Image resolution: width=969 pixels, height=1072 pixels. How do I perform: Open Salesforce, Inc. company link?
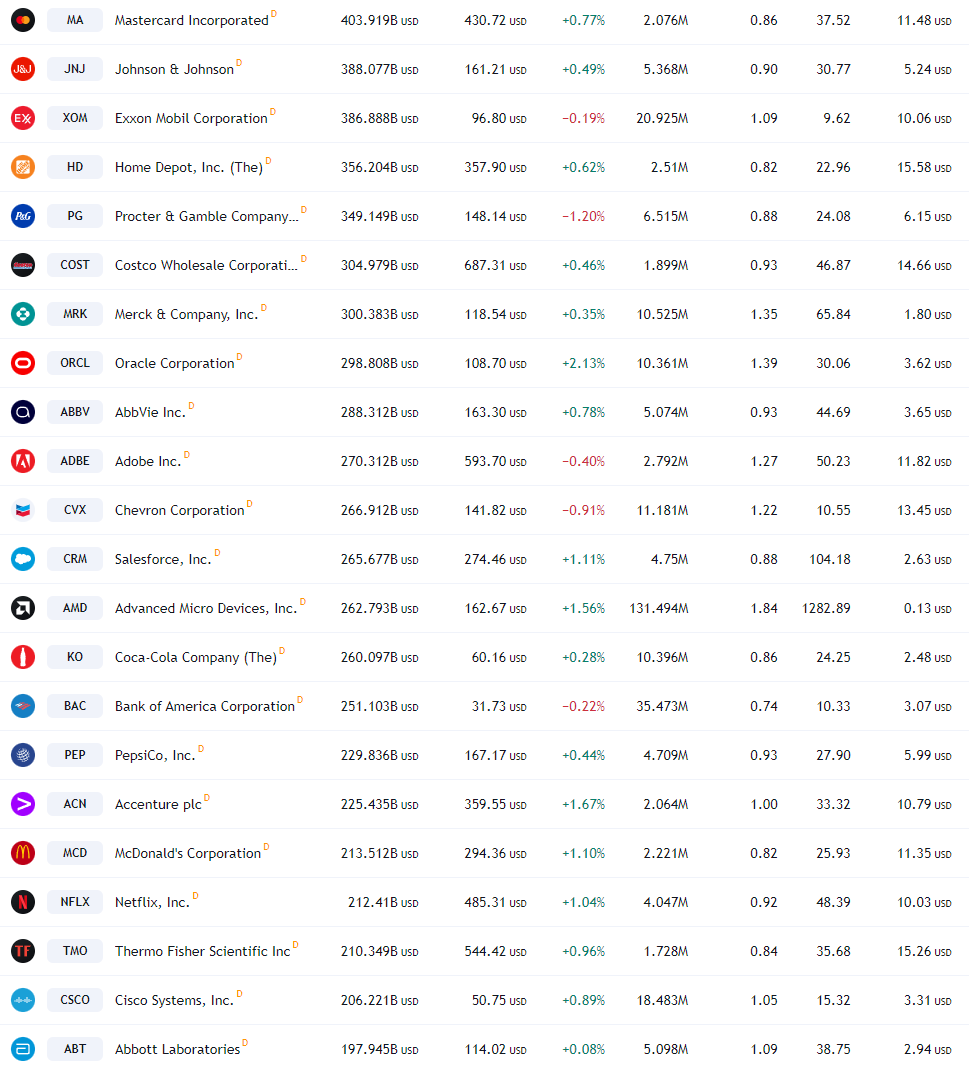(163, 559)
